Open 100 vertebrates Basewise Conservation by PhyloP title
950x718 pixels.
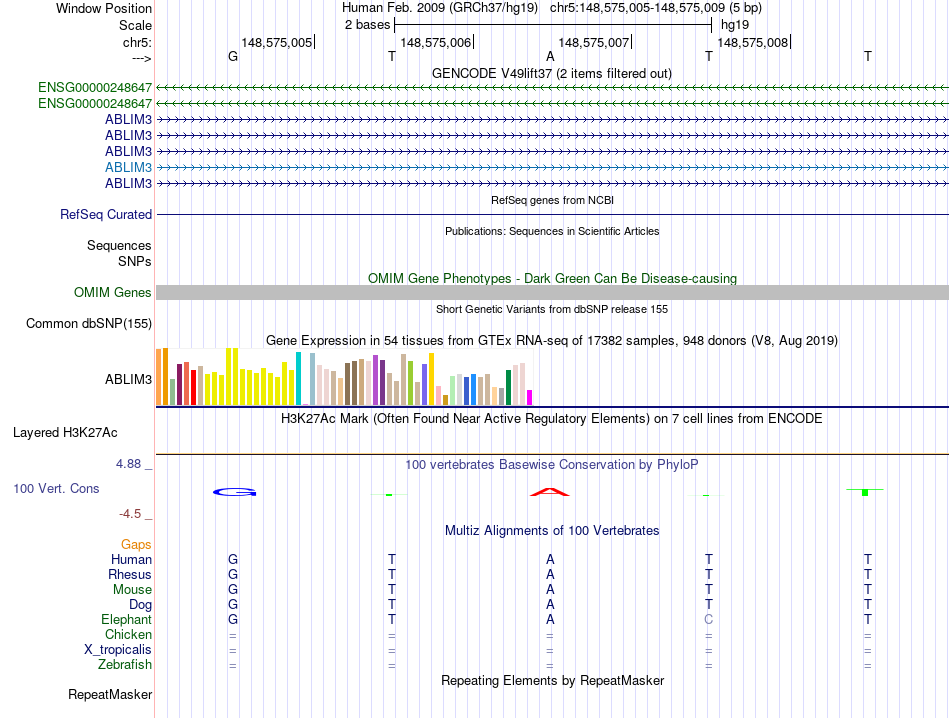(552, 465)
